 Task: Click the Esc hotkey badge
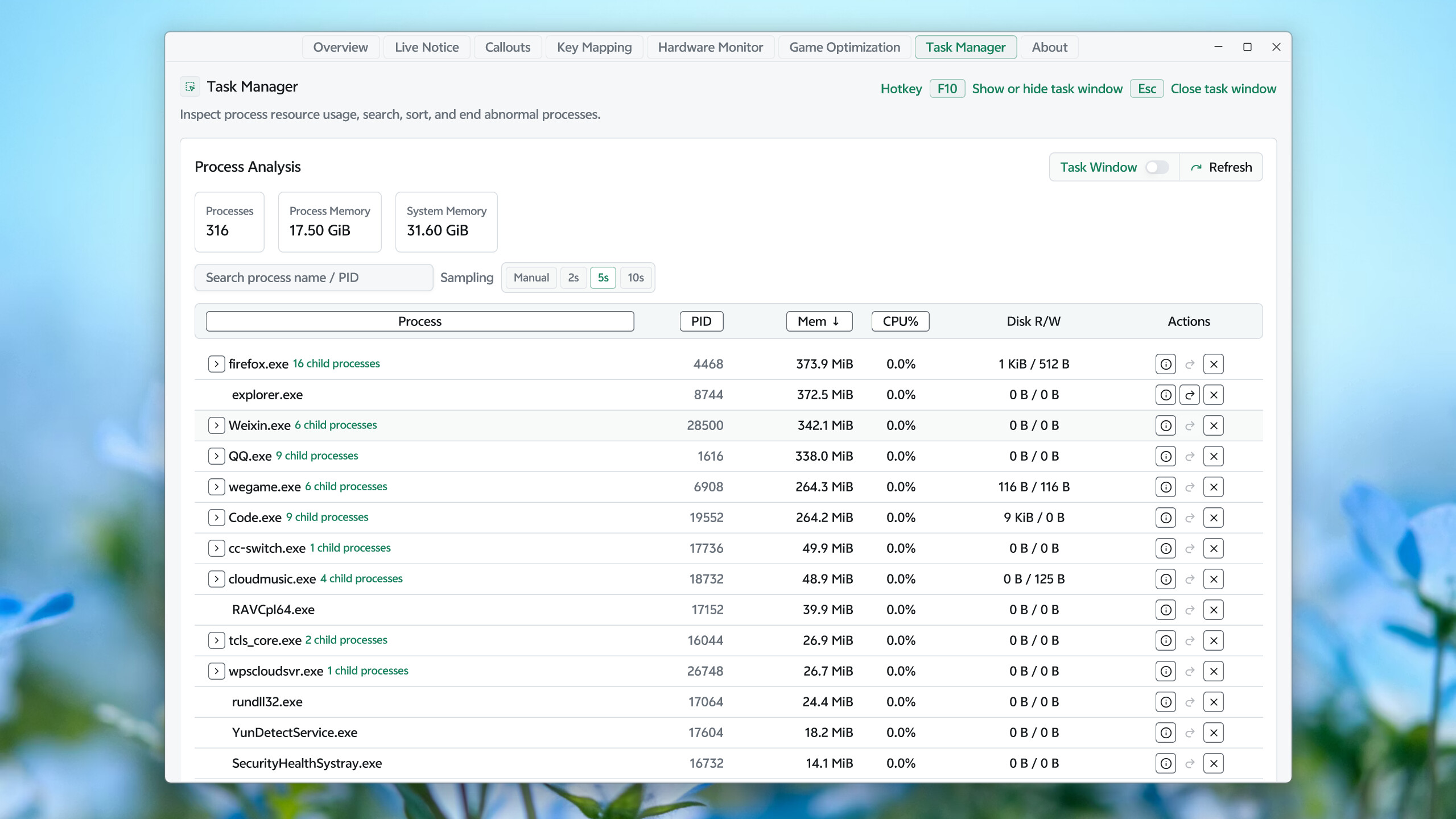click(x=1146, y=89)
